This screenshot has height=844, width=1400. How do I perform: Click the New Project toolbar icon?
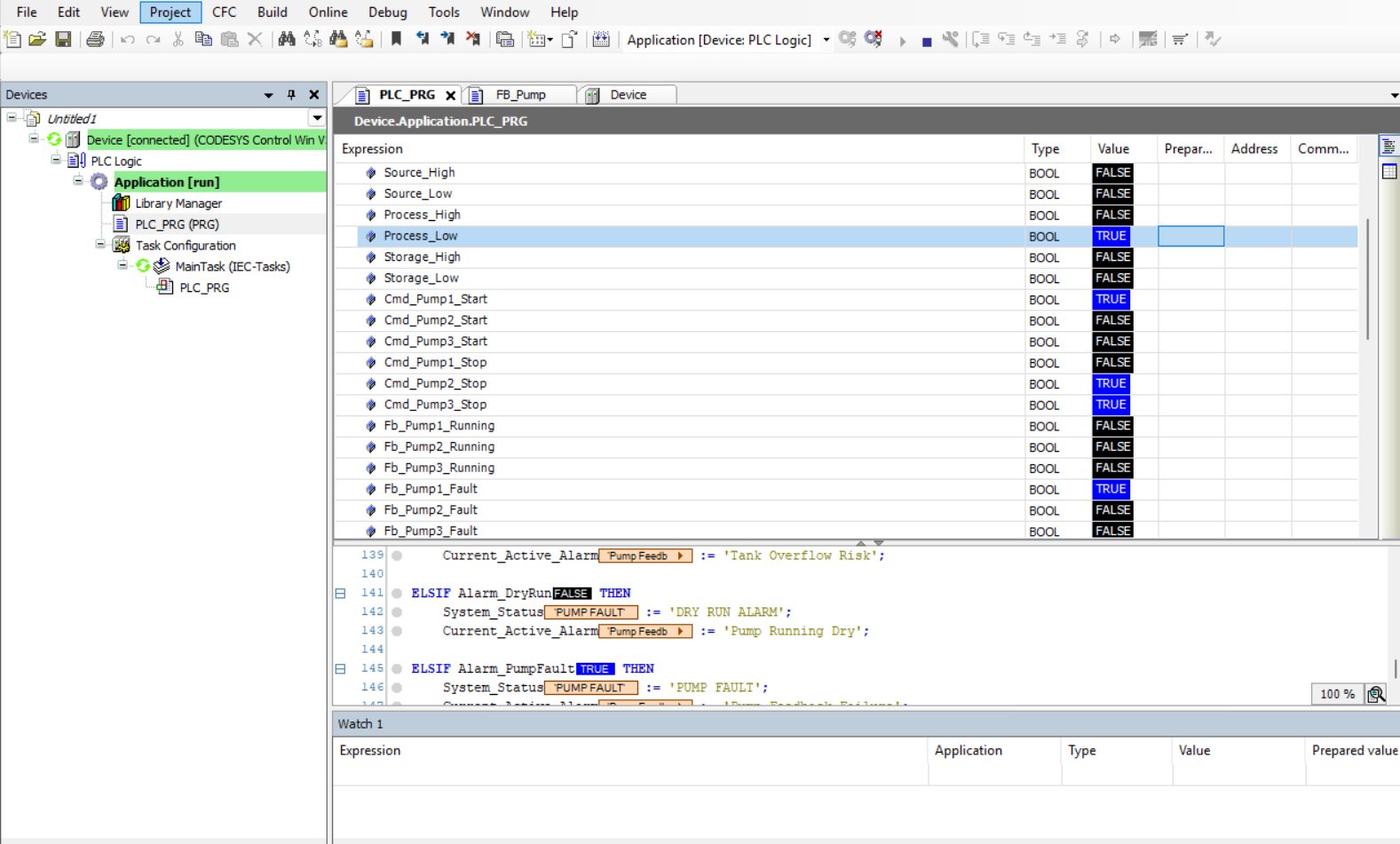(x=12, y=39)
